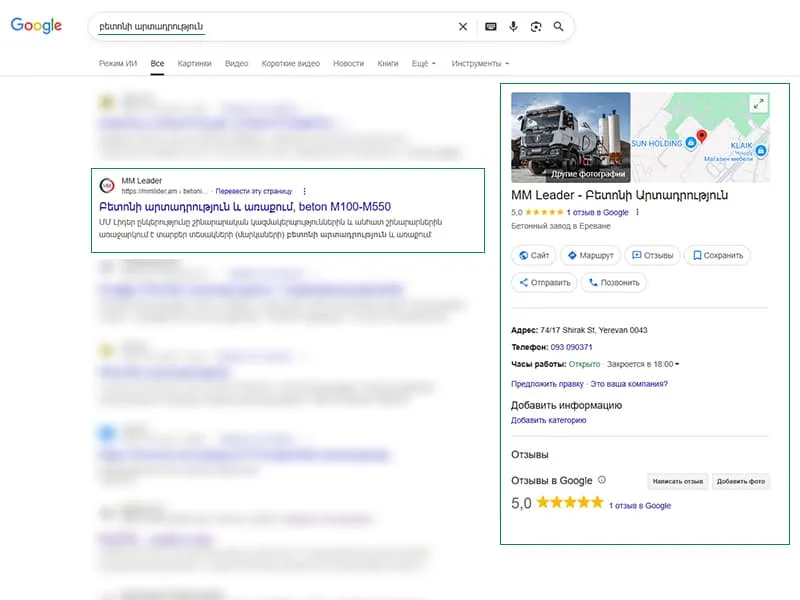Select the KLAIK marker on the map
The width and height of the screenshot is (800, 600).
pos(761,151)
